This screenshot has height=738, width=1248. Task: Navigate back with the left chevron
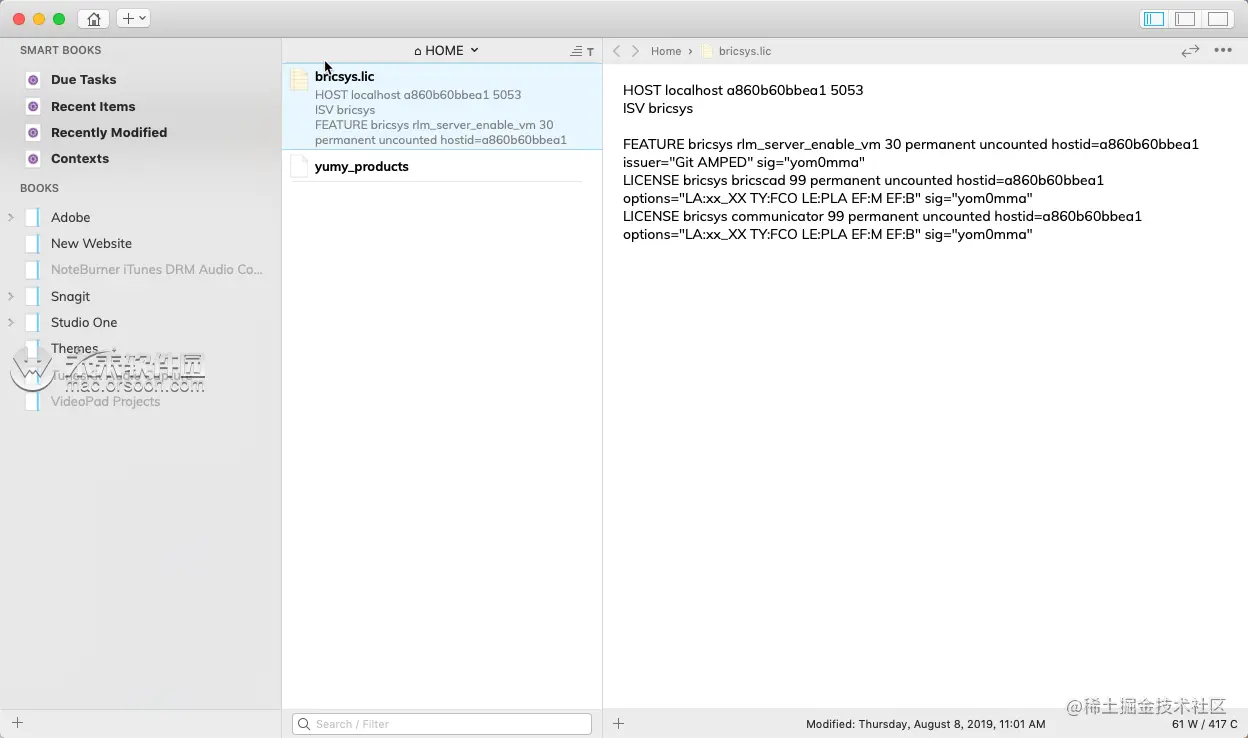(x=617, y=51)
